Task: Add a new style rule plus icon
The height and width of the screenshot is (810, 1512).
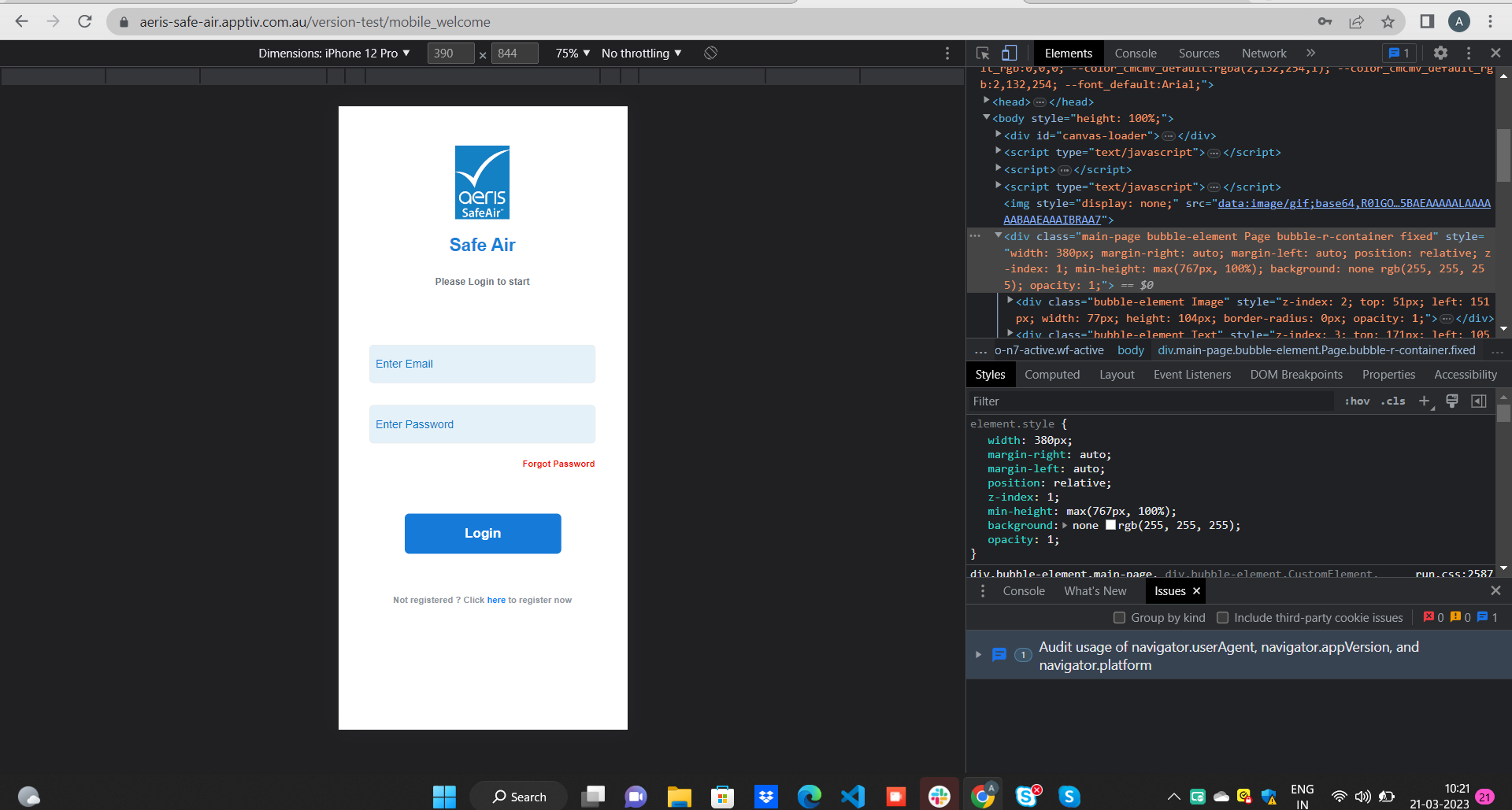Action: click(x=1424, y=401)
